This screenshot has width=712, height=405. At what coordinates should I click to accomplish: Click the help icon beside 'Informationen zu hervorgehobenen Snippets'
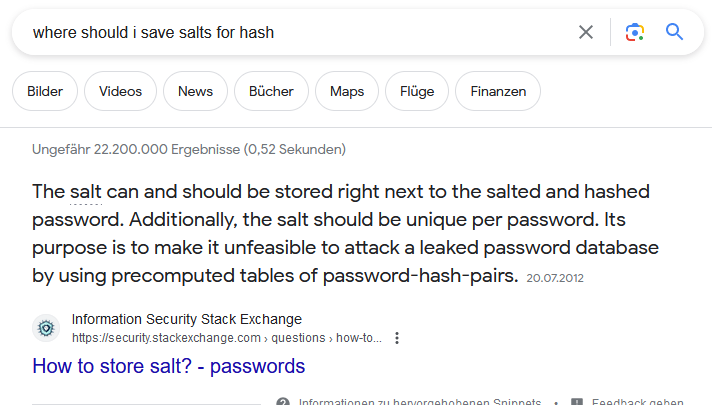point(283,401)
